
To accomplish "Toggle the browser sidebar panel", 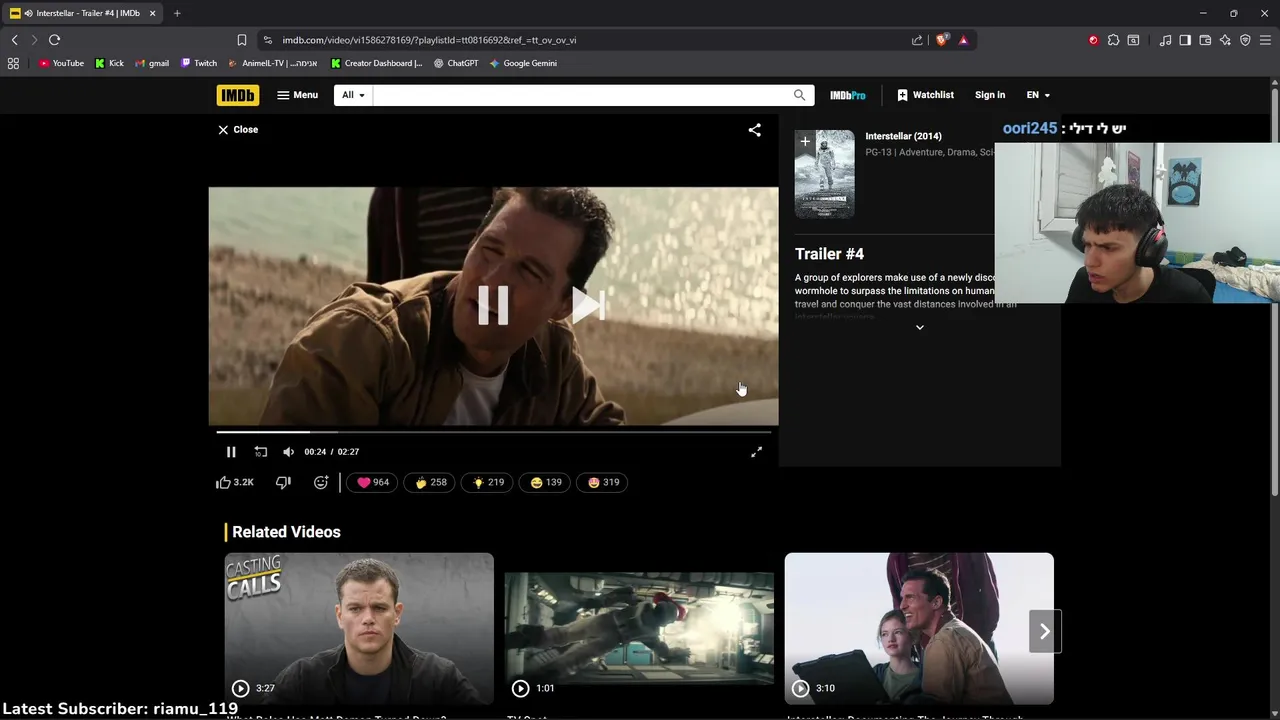I will 1185,40.
